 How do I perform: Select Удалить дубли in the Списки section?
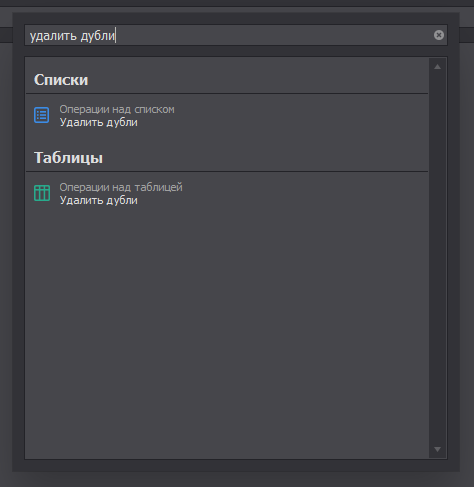(99, 122)
